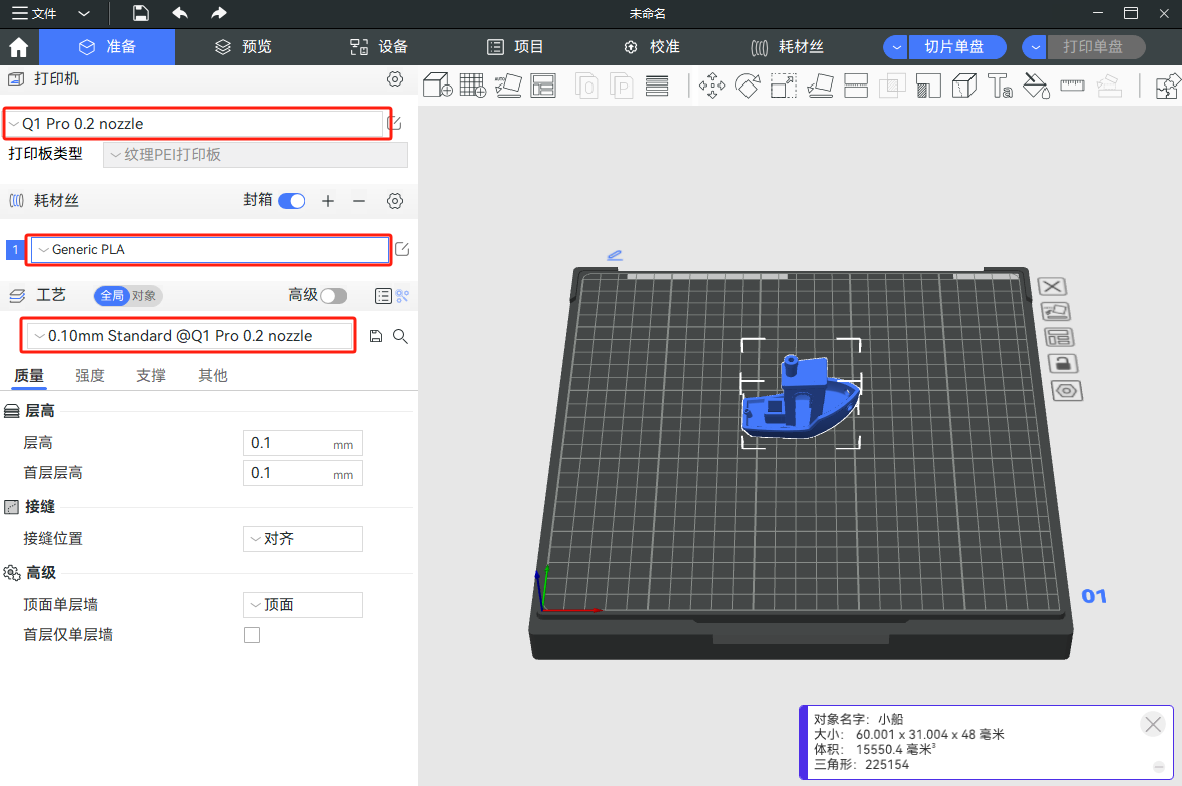Open the Q1 Pro 0.2 nozzle printer dropdown
The image size is (1182, 786).
[196, 124]
